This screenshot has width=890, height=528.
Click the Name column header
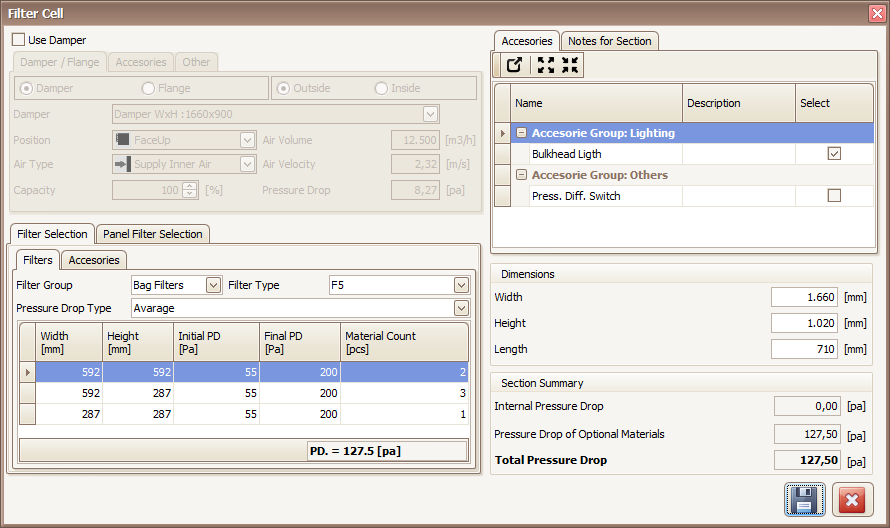597,103
